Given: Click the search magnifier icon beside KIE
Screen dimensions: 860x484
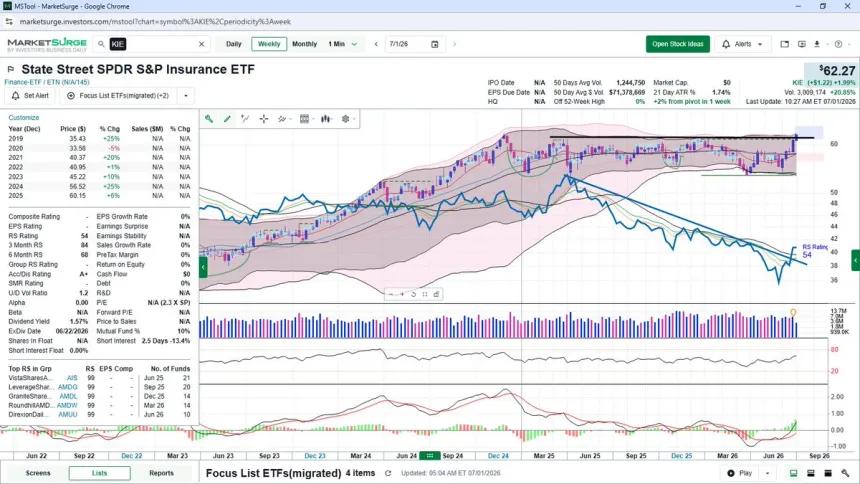Looking at the screenshot, I should point(101,44).
